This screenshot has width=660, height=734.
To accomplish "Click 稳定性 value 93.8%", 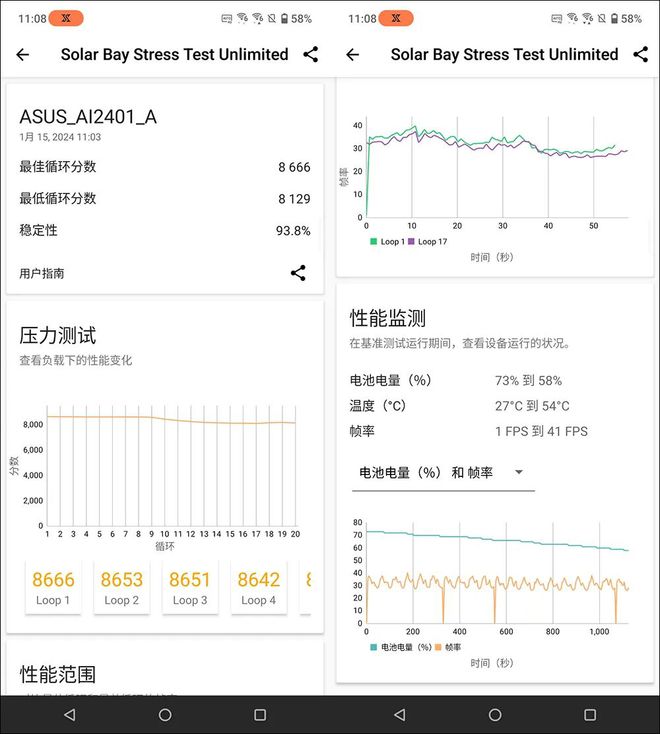I will pos(293,231).
